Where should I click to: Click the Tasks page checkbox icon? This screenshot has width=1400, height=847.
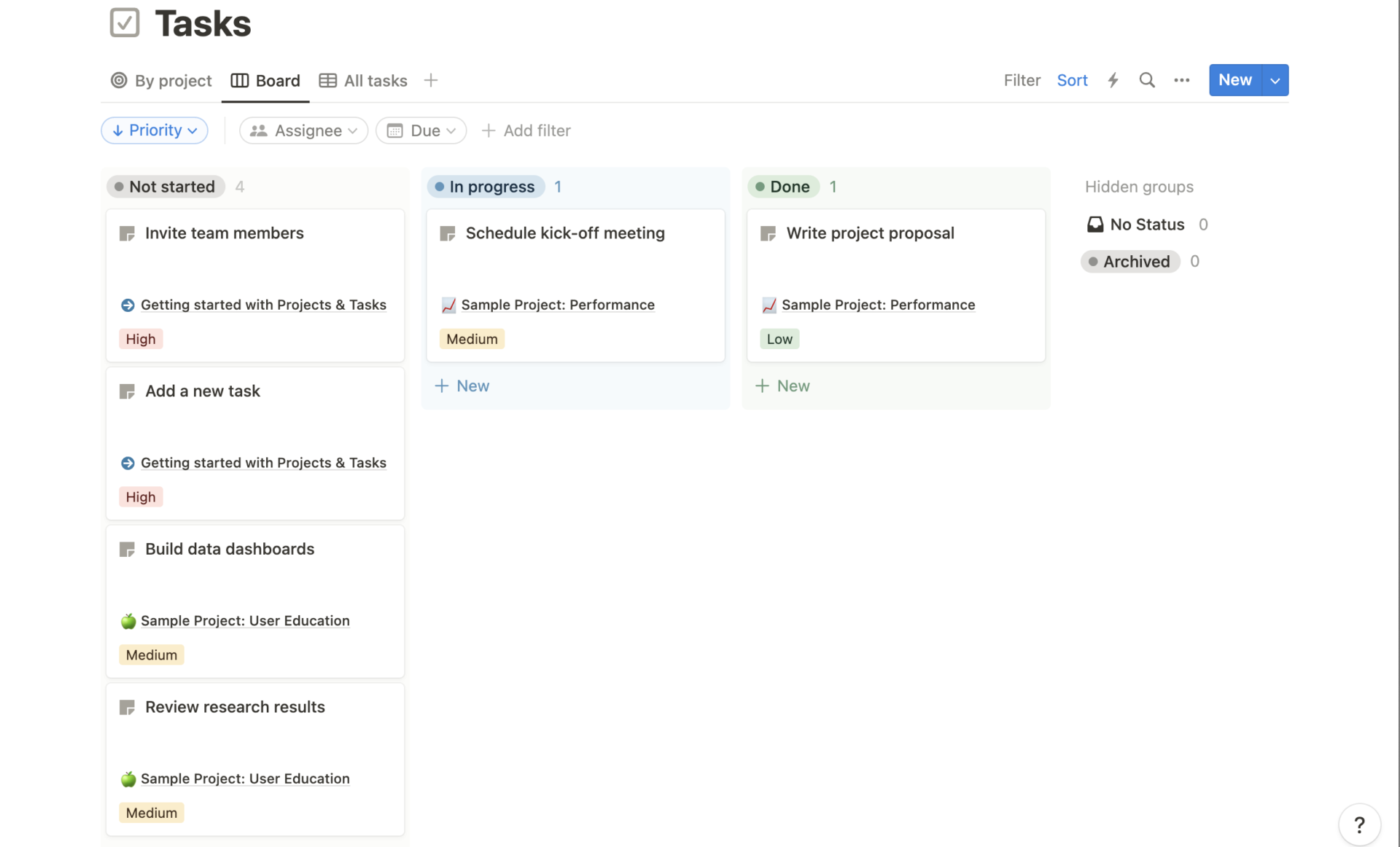[124, 22]
